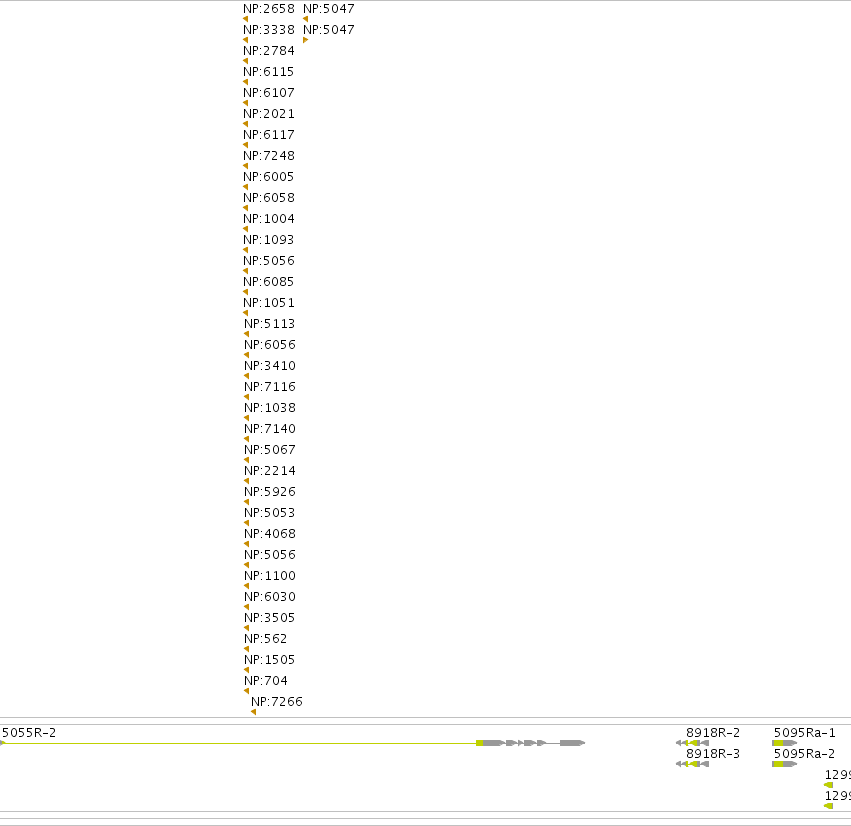Click the NP:6005 feature label
Screen dimensions: 851x826
point(269,177)
